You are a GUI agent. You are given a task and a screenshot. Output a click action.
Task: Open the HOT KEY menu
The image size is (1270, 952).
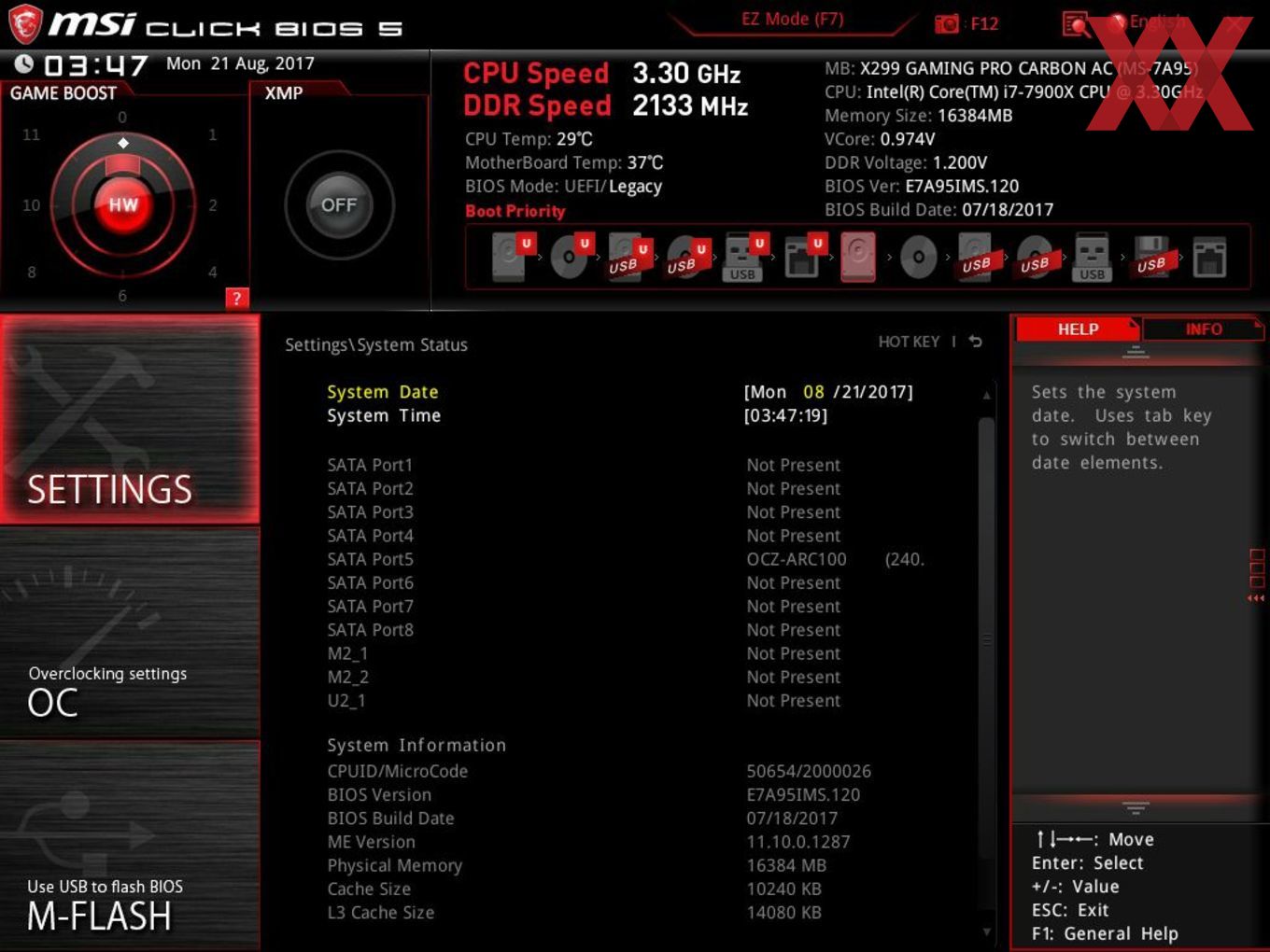909,342
